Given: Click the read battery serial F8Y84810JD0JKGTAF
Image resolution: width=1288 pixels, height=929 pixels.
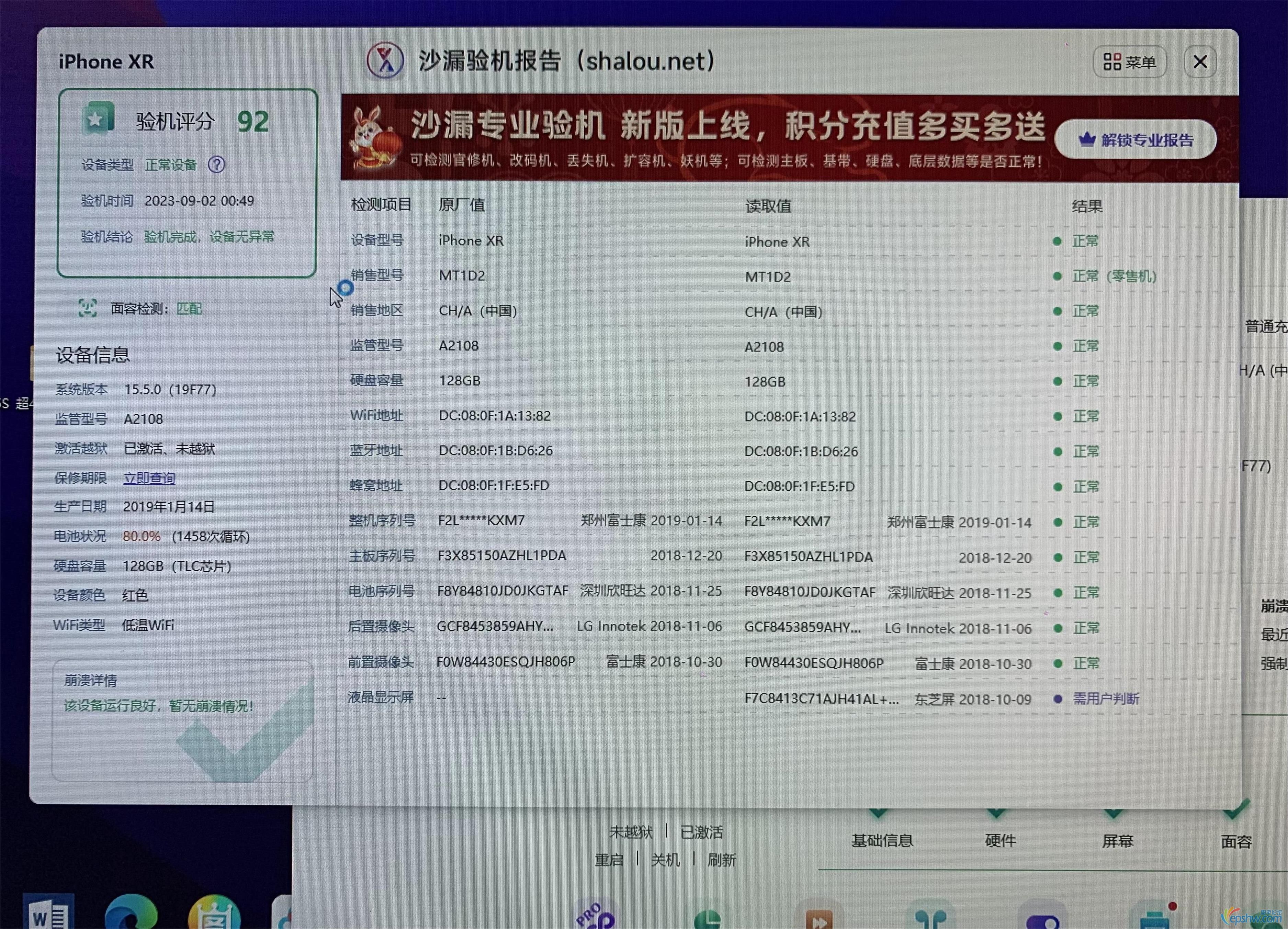Looking at the screenshot, I should point(810,592).
